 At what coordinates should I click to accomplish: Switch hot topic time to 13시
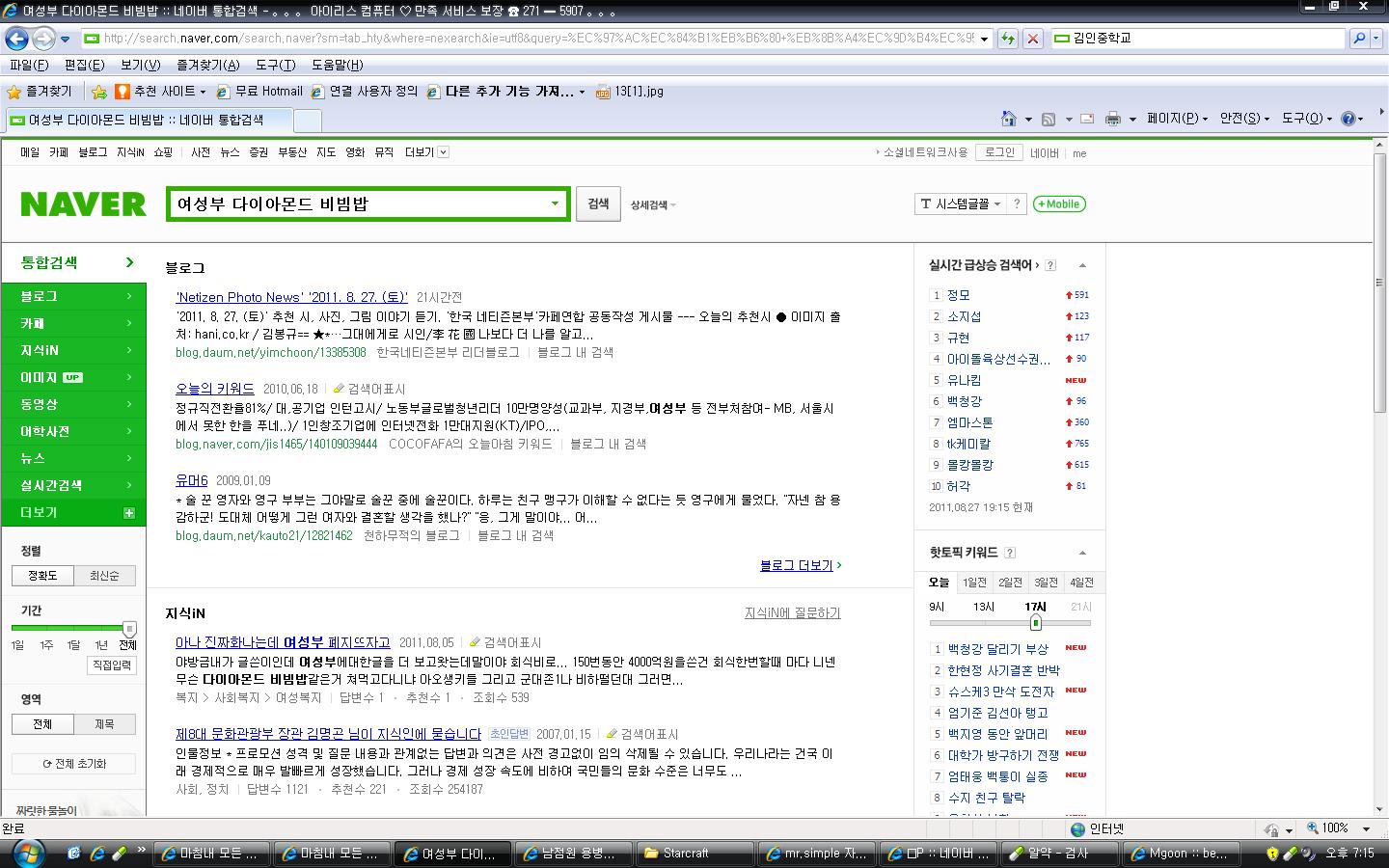(x=984, y=607)
